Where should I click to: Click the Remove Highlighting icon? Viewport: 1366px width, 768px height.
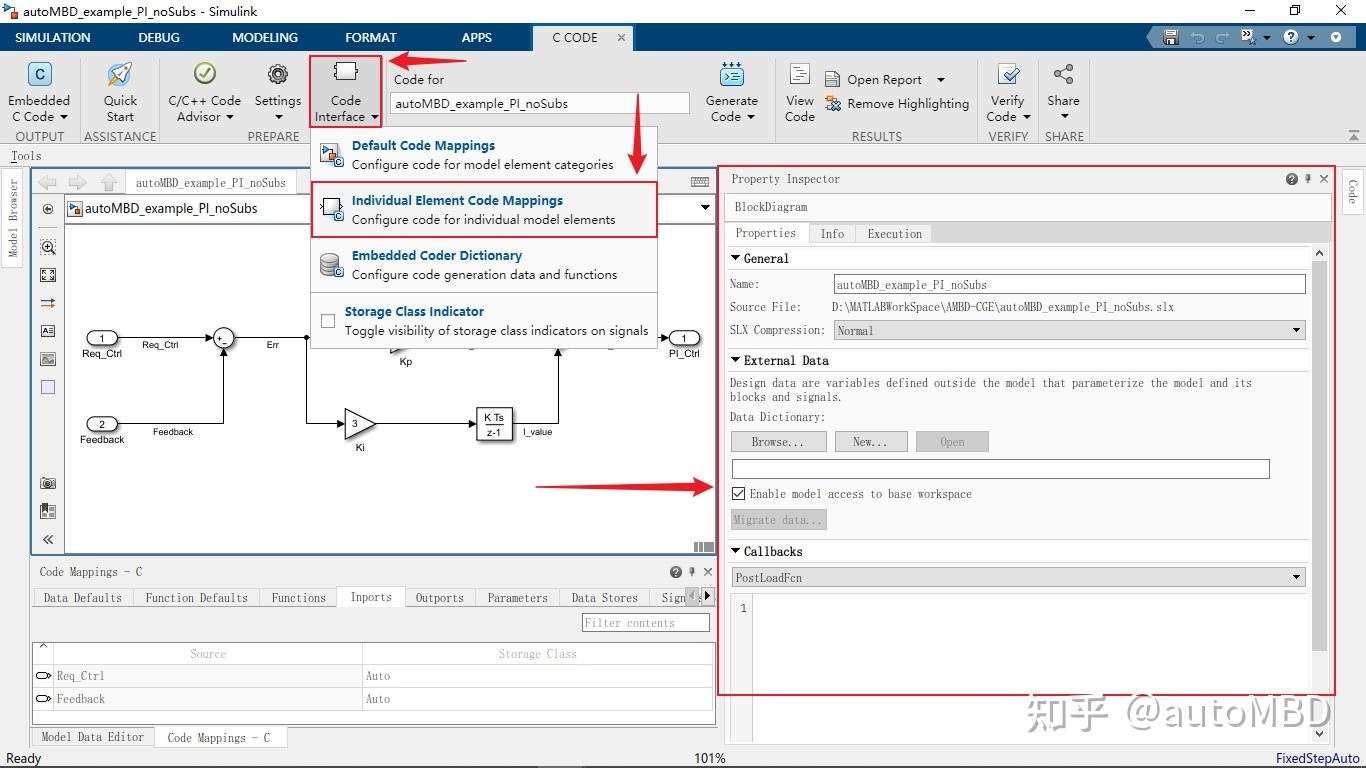coord(833,103)
